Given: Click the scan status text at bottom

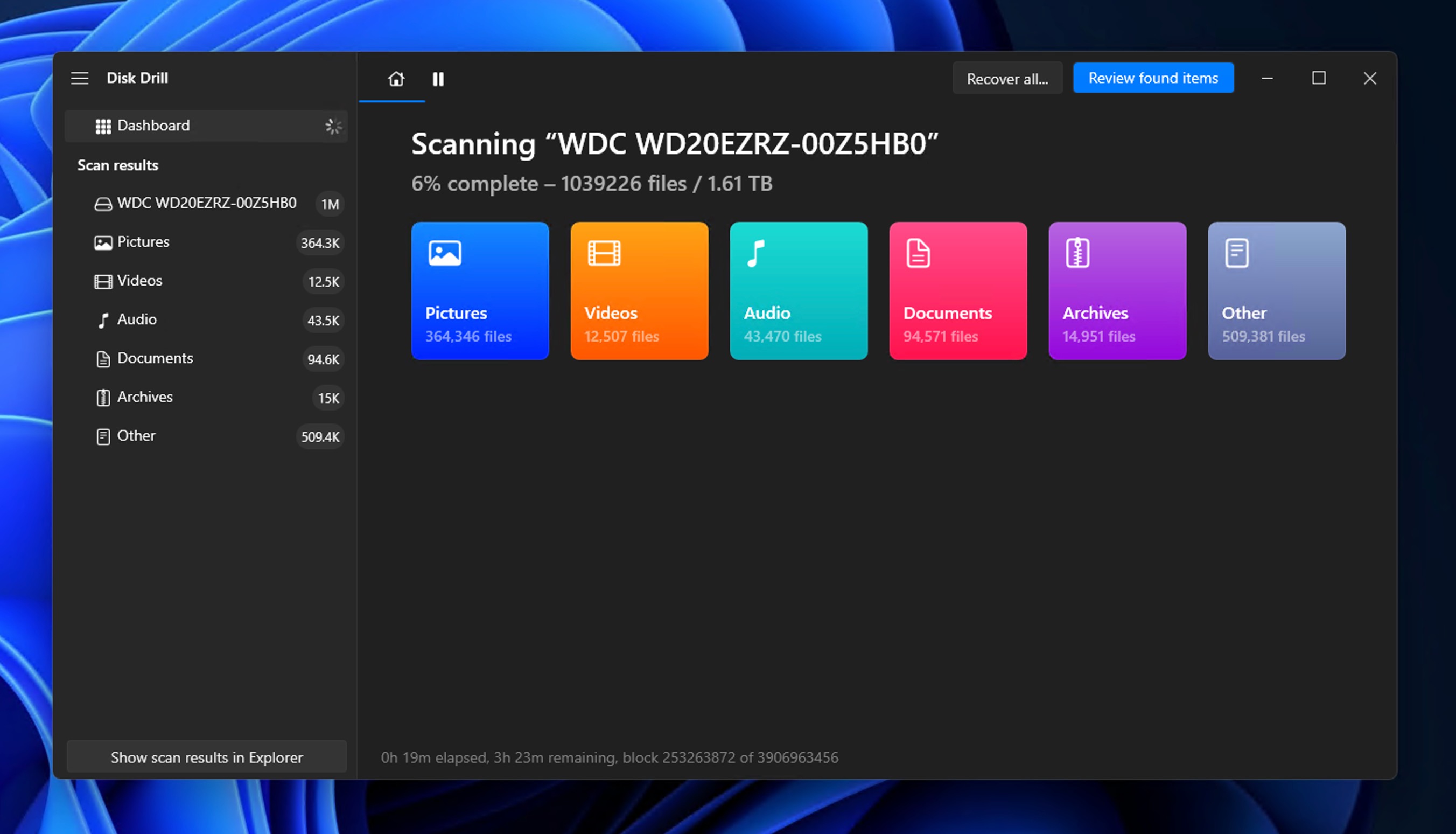Looking at the screenshot, I should pyautogui.click(x=610, y=757).
